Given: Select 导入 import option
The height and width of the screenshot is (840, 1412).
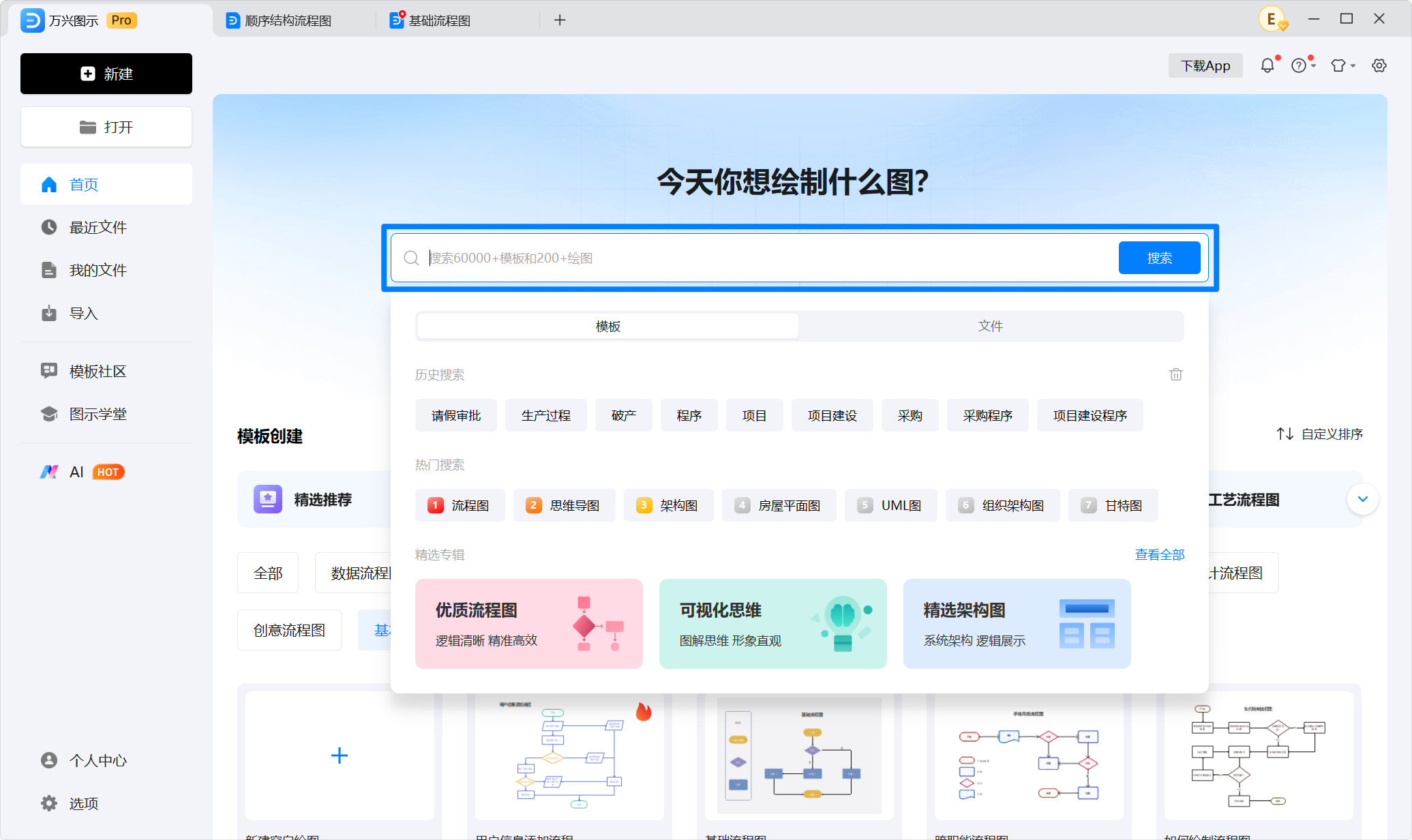Looking at the screenshot, I should (x=106, y=313).
